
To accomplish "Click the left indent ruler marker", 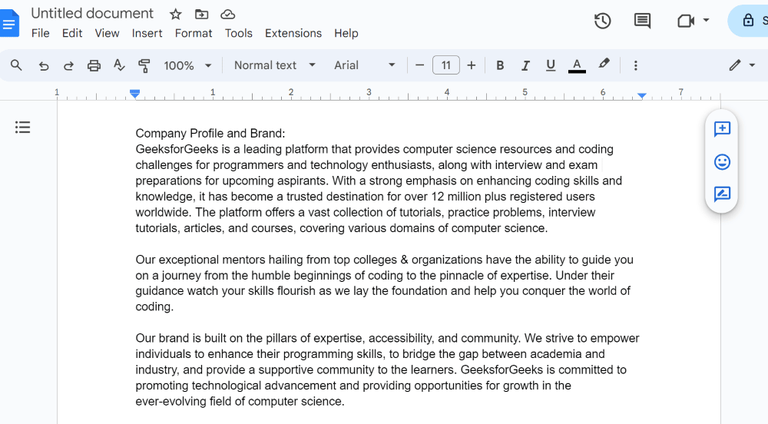I will click(135, 94).
